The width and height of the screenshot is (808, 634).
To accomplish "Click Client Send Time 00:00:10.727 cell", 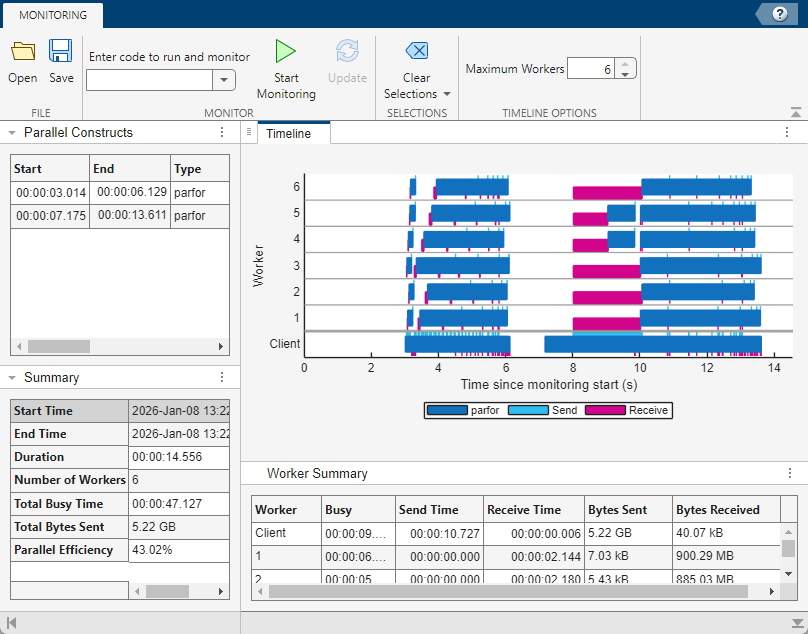I will (x=440, y=533).
